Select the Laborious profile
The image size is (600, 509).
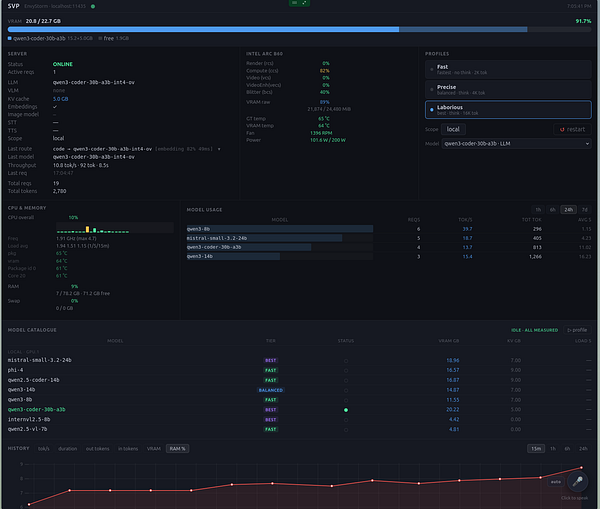[x=508, y=110]
